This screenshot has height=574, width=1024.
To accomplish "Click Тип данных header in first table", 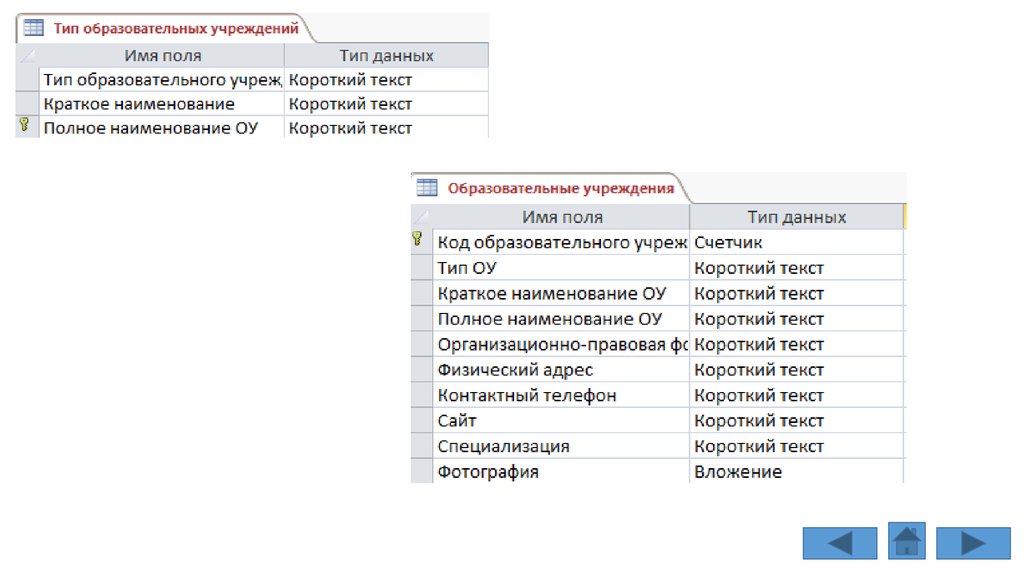I will pyautogui.click(x=386, y=56).
